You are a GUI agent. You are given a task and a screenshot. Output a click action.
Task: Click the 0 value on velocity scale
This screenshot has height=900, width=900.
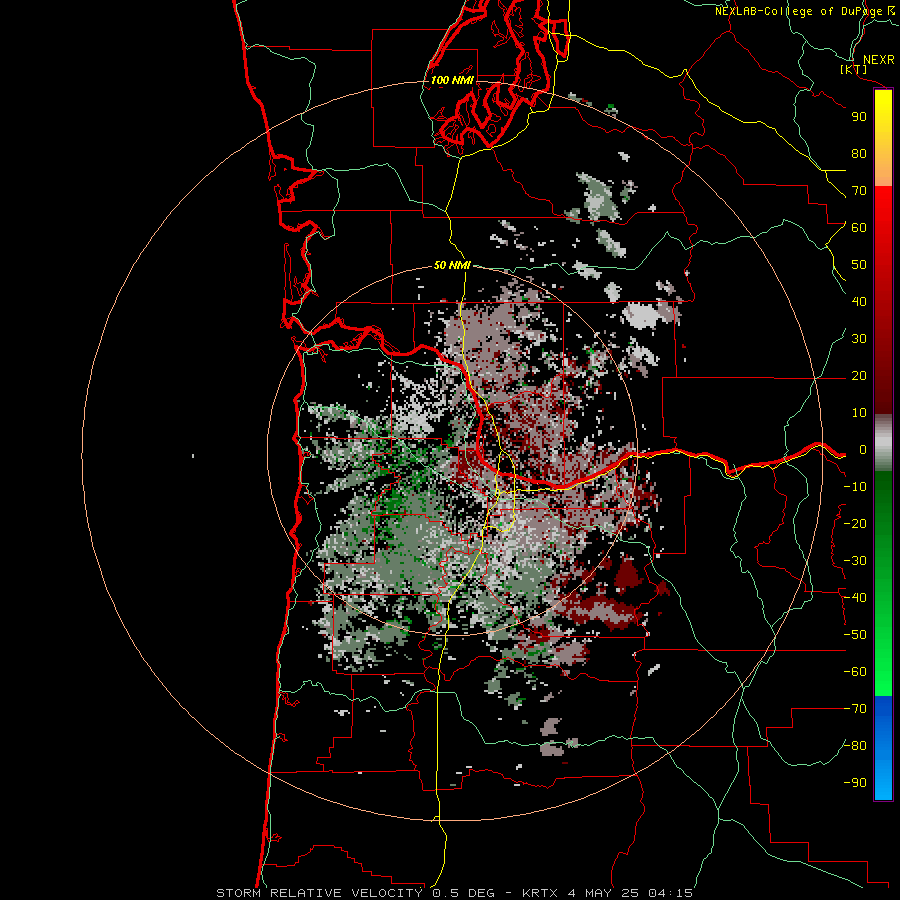[x=863, y=450]
